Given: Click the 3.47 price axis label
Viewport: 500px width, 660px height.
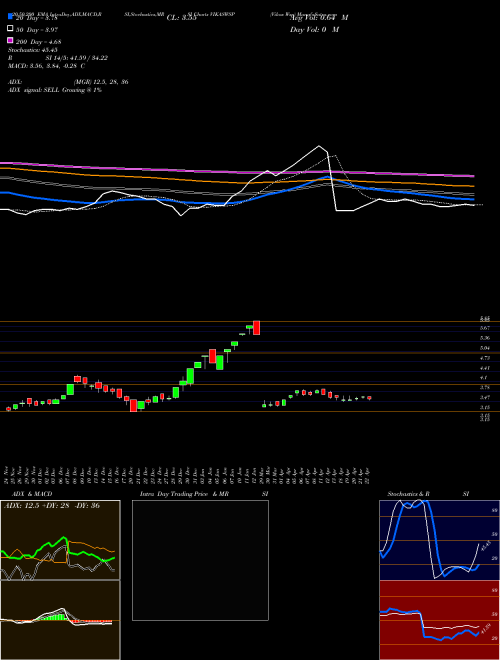Looking at the screenshot, I should point(485,397).
